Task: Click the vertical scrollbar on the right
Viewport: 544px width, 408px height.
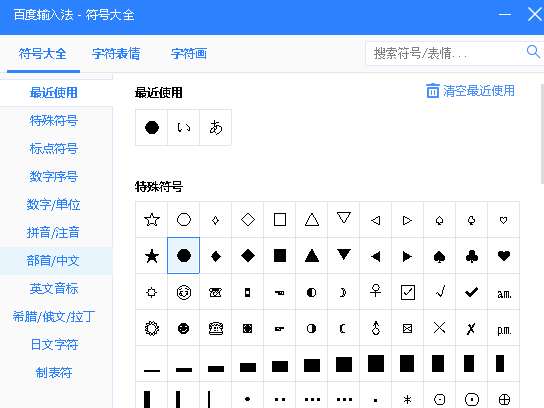Action: 542,134
